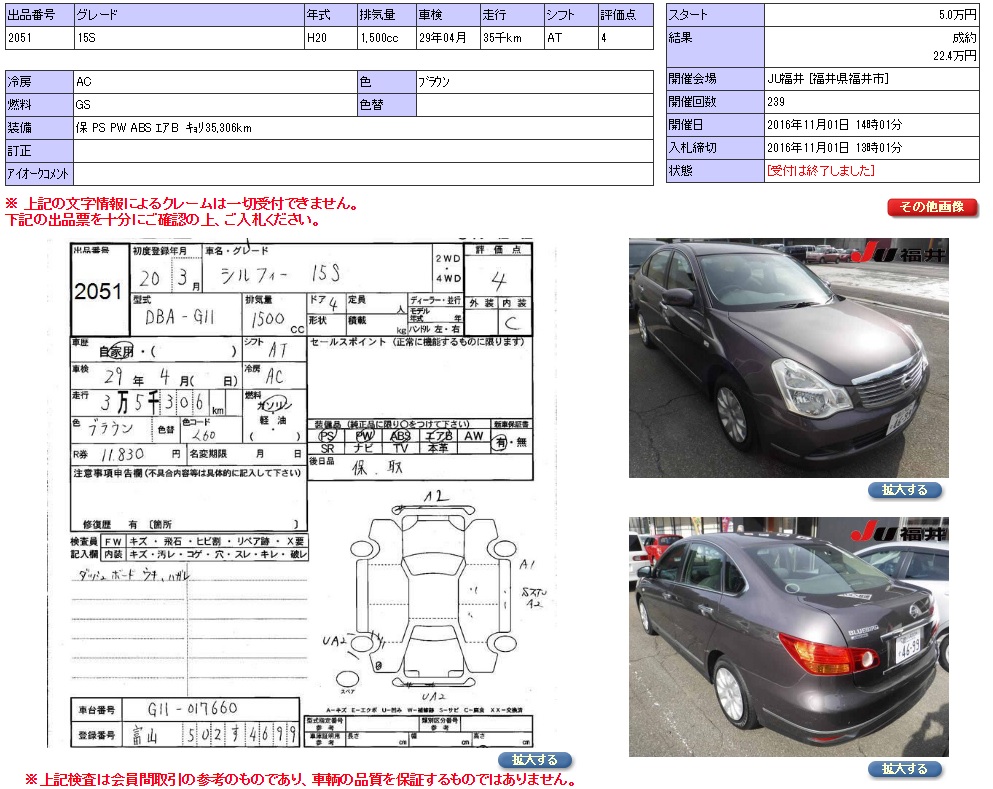Image resolution: width=993 pixels, height=789 pixels.
Task: Select the lot number 2051 cell
Action: (38, 39)
